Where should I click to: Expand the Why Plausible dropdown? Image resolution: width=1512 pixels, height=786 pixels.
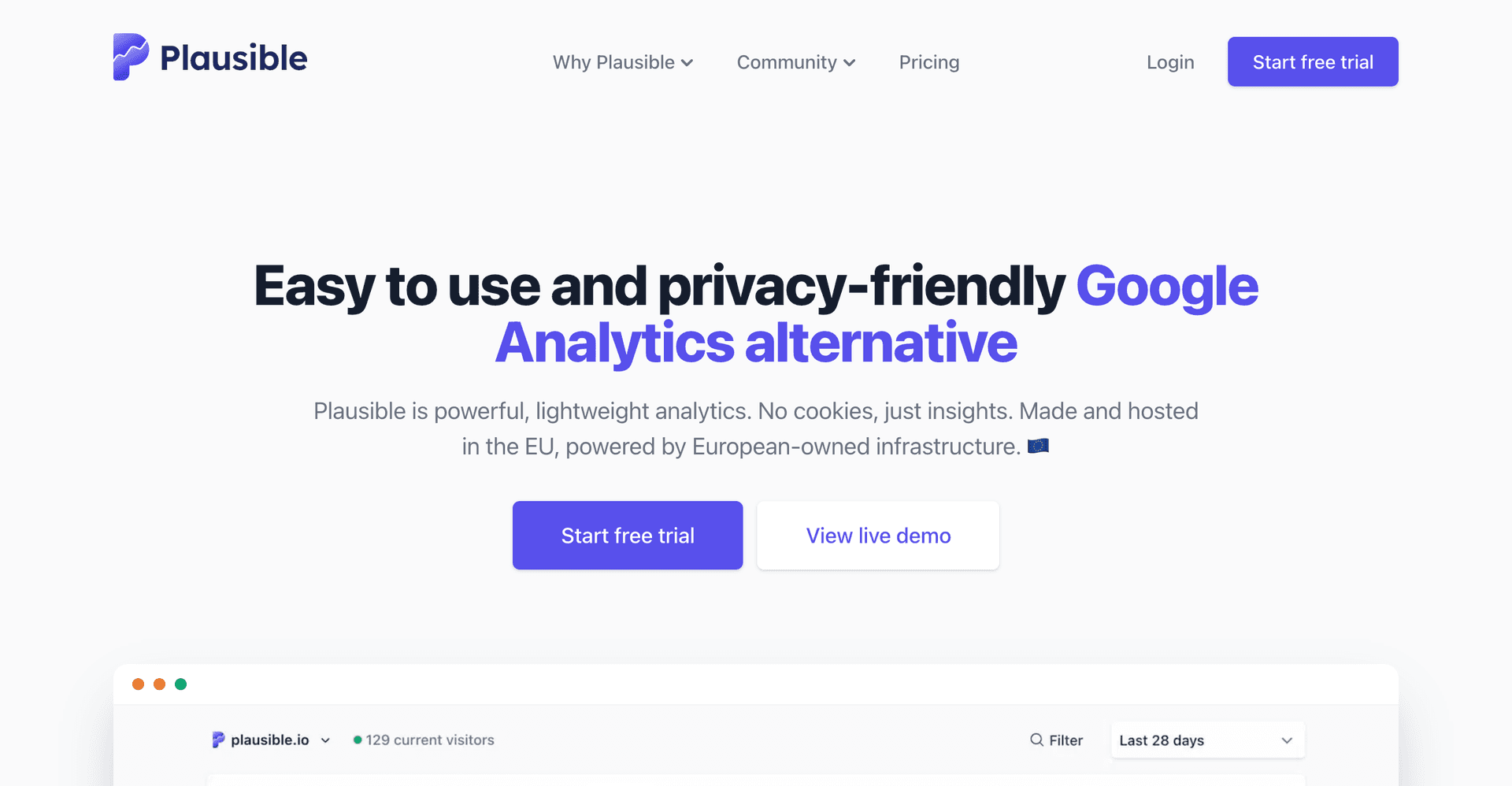622,61
